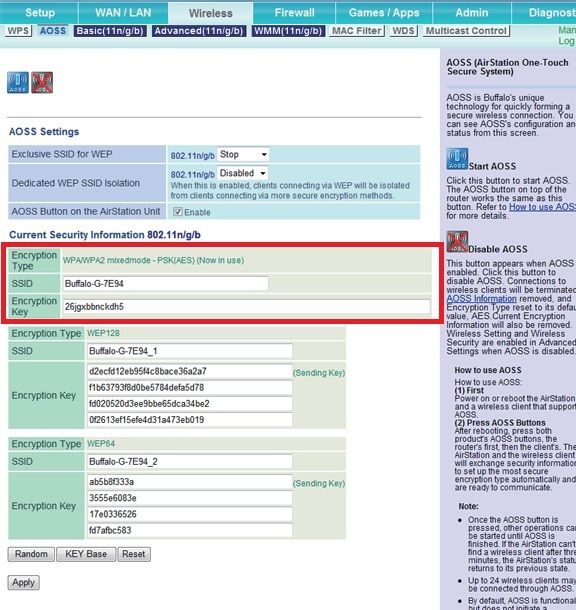
Task: Click the Random button
Action: [31, 554]
